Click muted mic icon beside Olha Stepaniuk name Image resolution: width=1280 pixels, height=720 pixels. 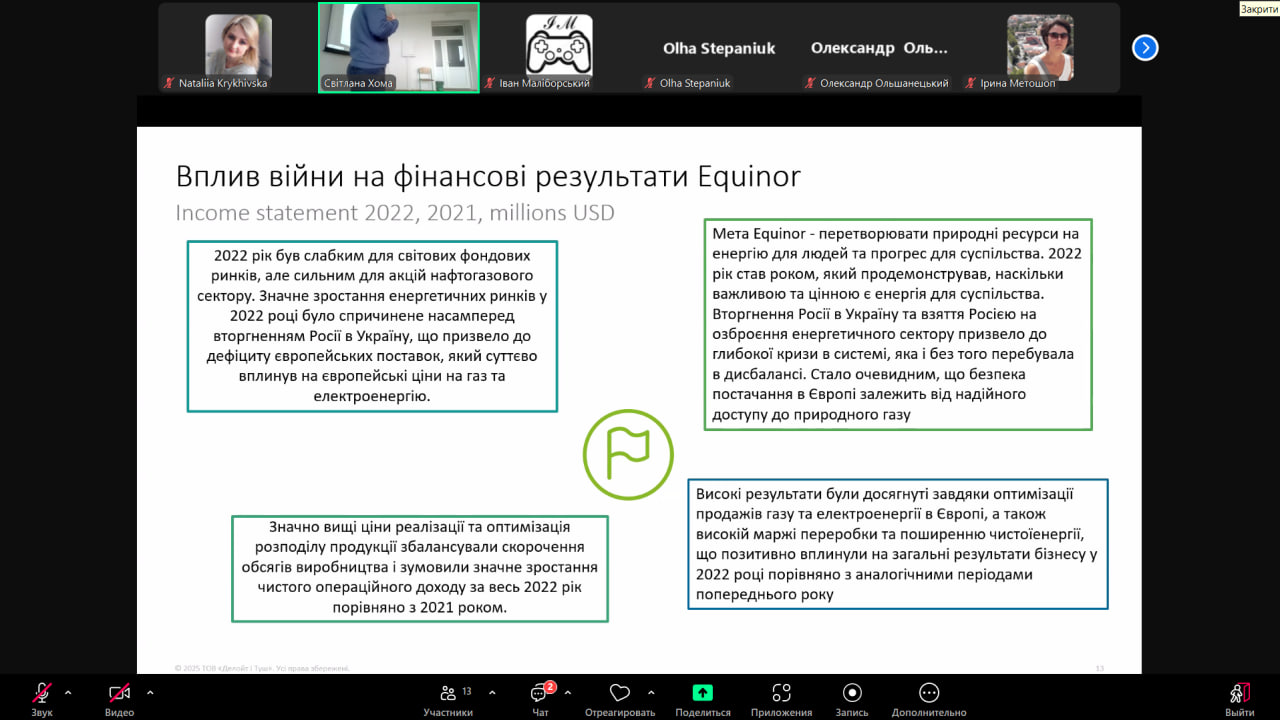[650, 83]
